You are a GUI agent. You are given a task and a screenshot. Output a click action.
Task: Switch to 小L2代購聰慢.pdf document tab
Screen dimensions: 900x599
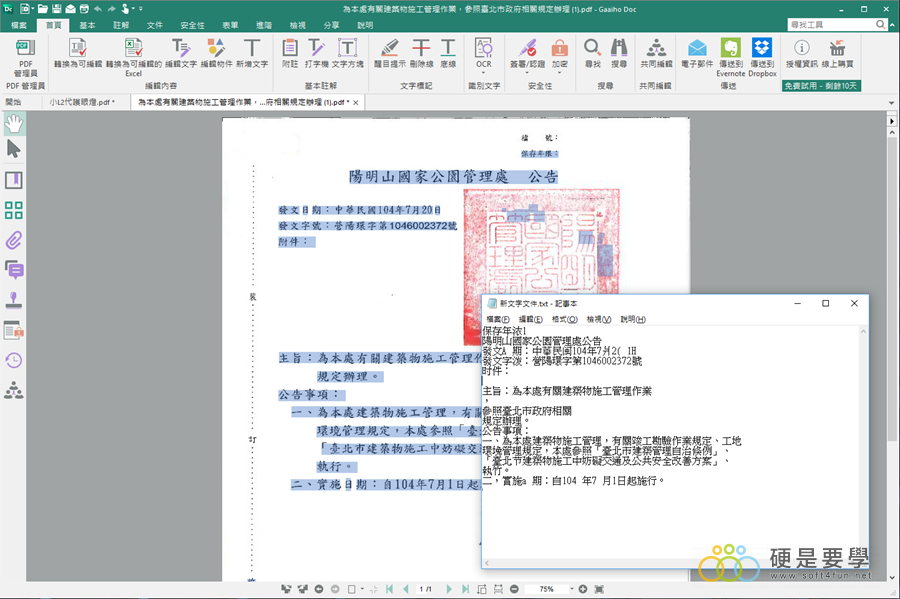point(82,102)
